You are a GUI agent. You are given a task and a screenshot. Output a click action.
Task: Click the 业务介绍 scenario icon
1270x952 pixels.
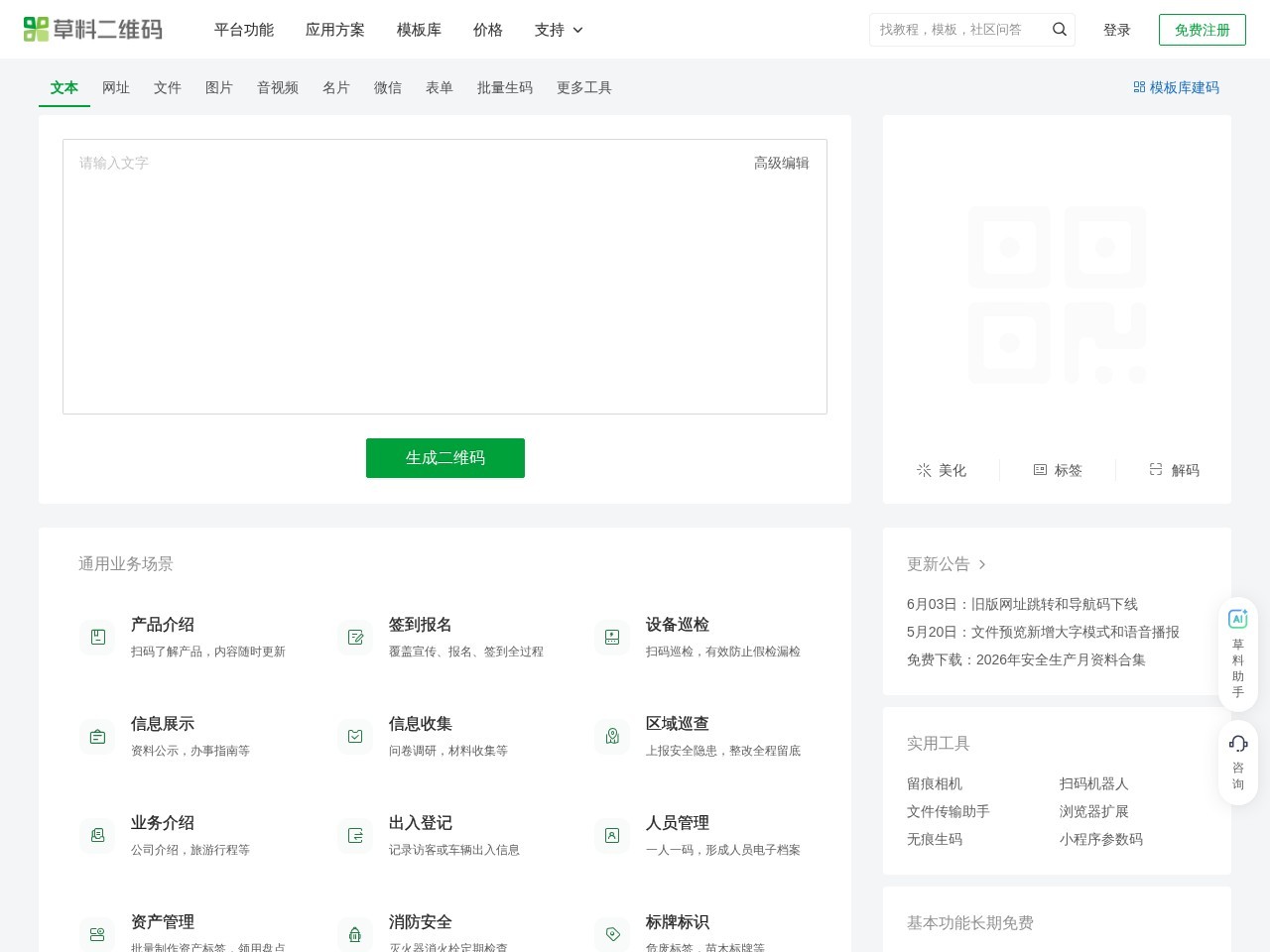click(97, 836)
